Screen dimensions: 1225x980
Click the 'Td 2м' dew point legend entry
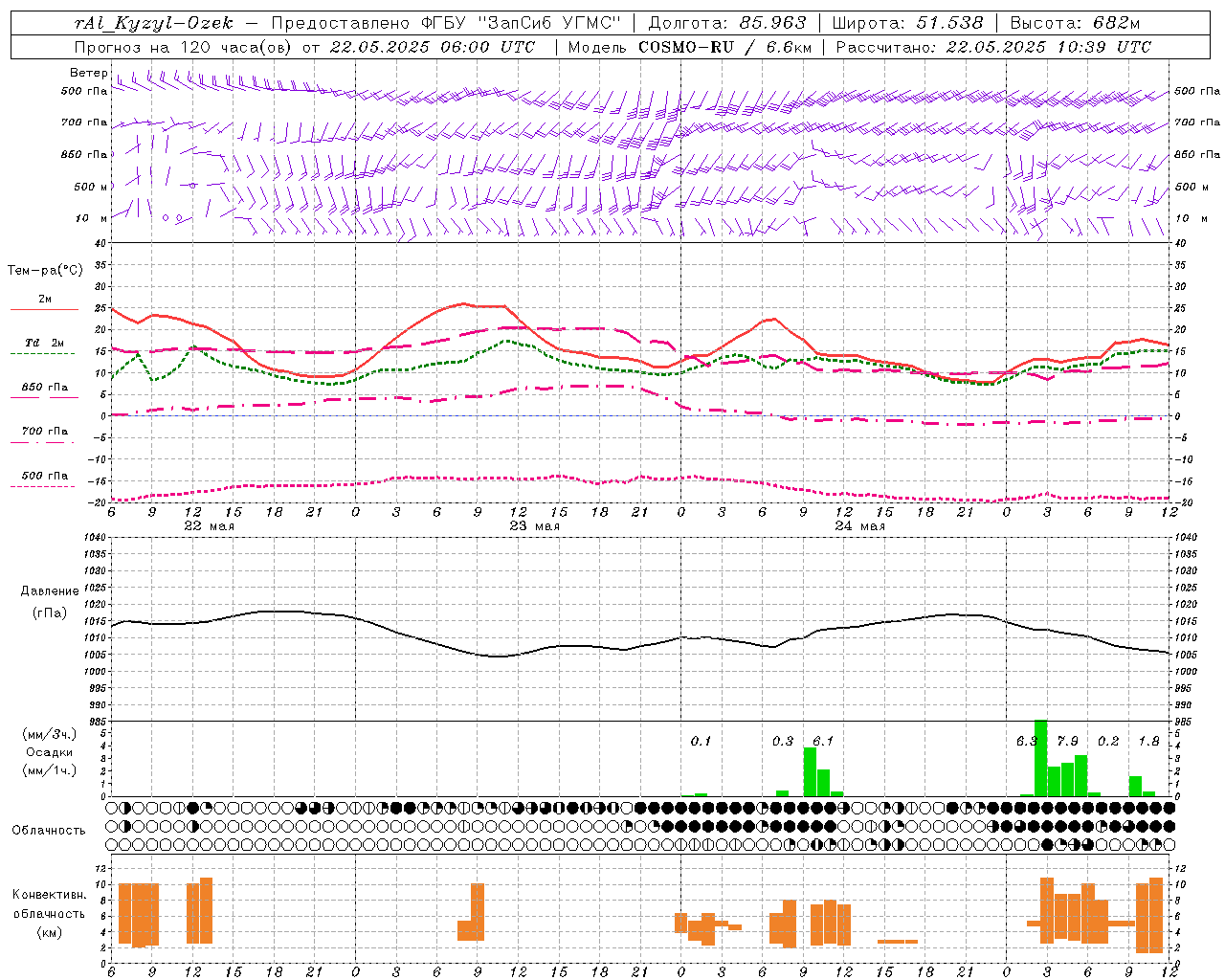(x=45, y=343)
